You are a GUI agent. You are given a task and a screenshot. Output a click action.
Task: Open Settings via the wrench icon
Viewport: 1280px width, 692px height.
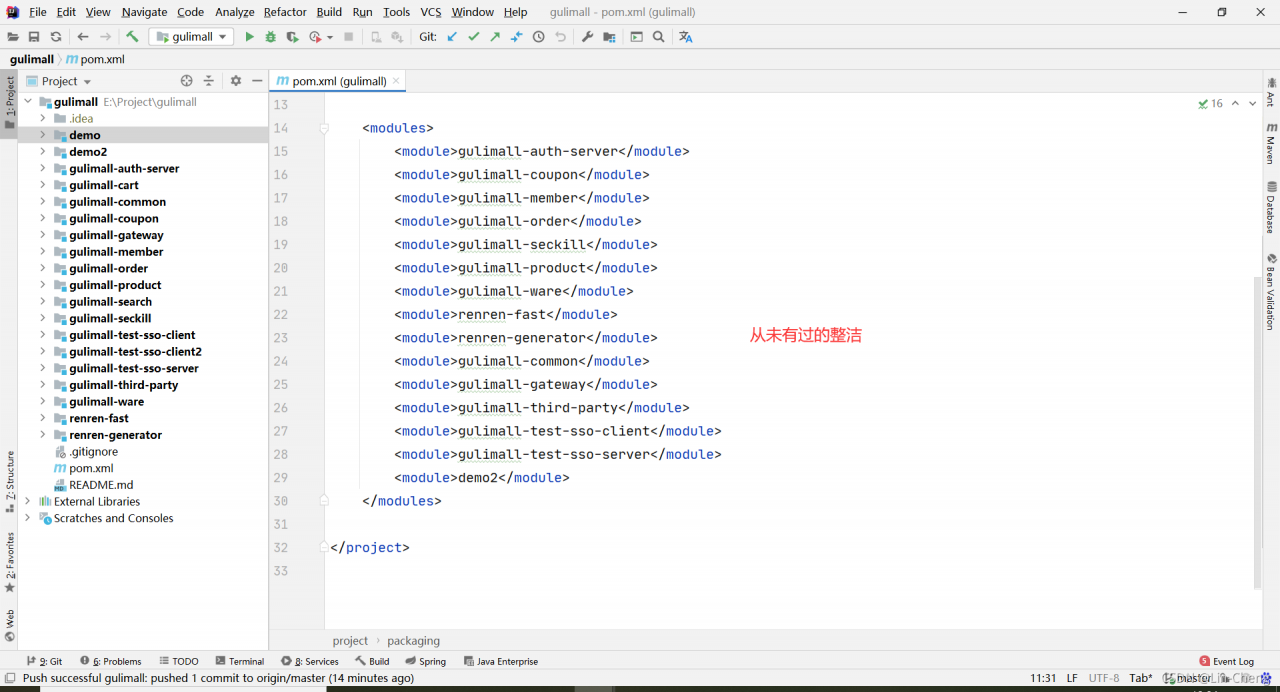pyautogui.click(x=587, y=37)
